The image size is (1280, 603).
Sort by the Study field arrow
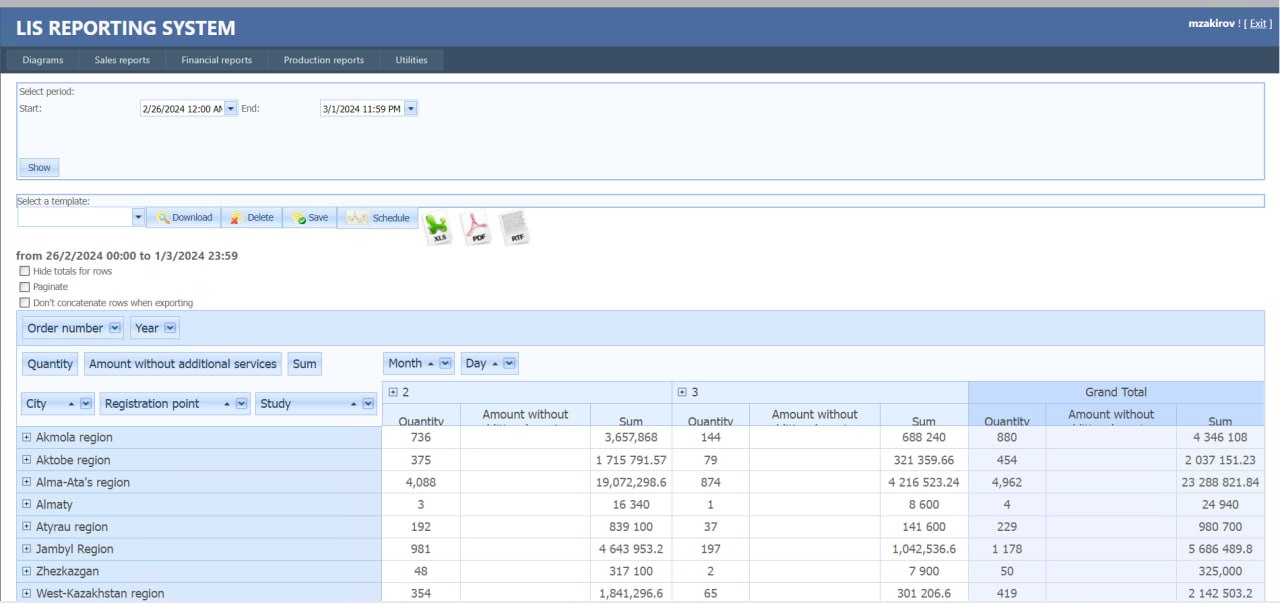click(353, 404)
